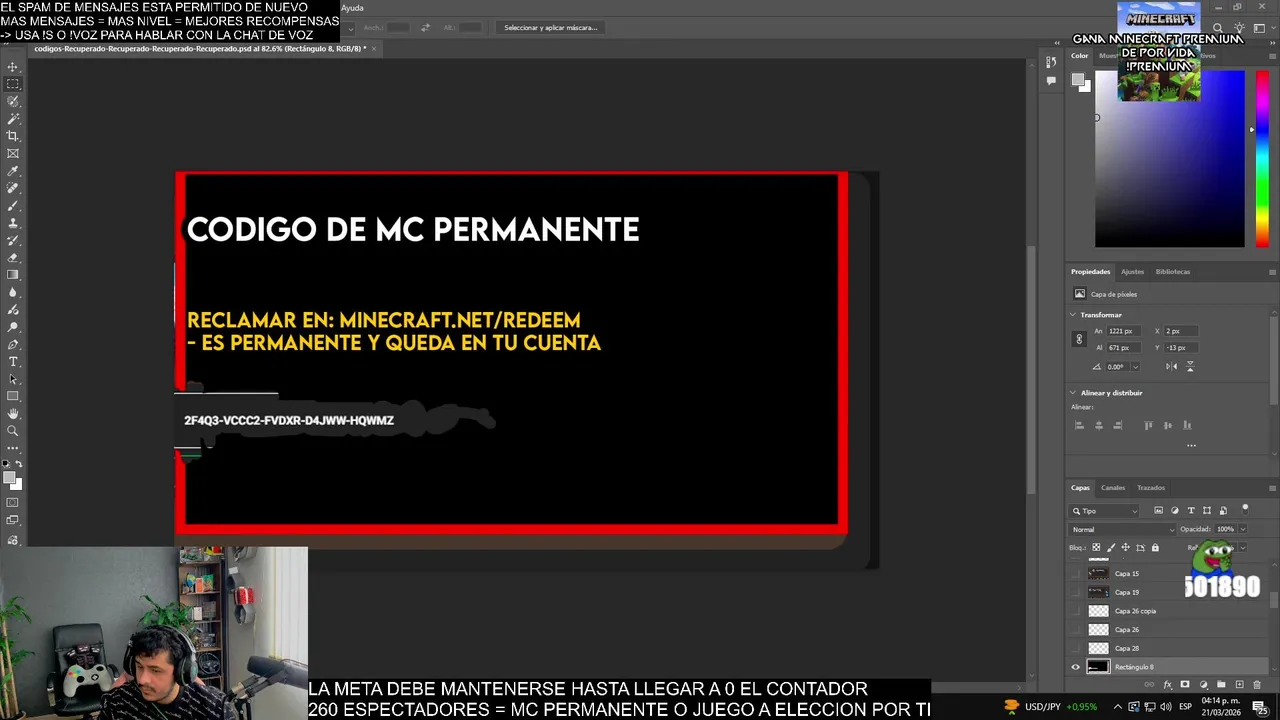1280x720 pixels.
Task: Delete layer with the trash icon
Action: pos(1257,685)
